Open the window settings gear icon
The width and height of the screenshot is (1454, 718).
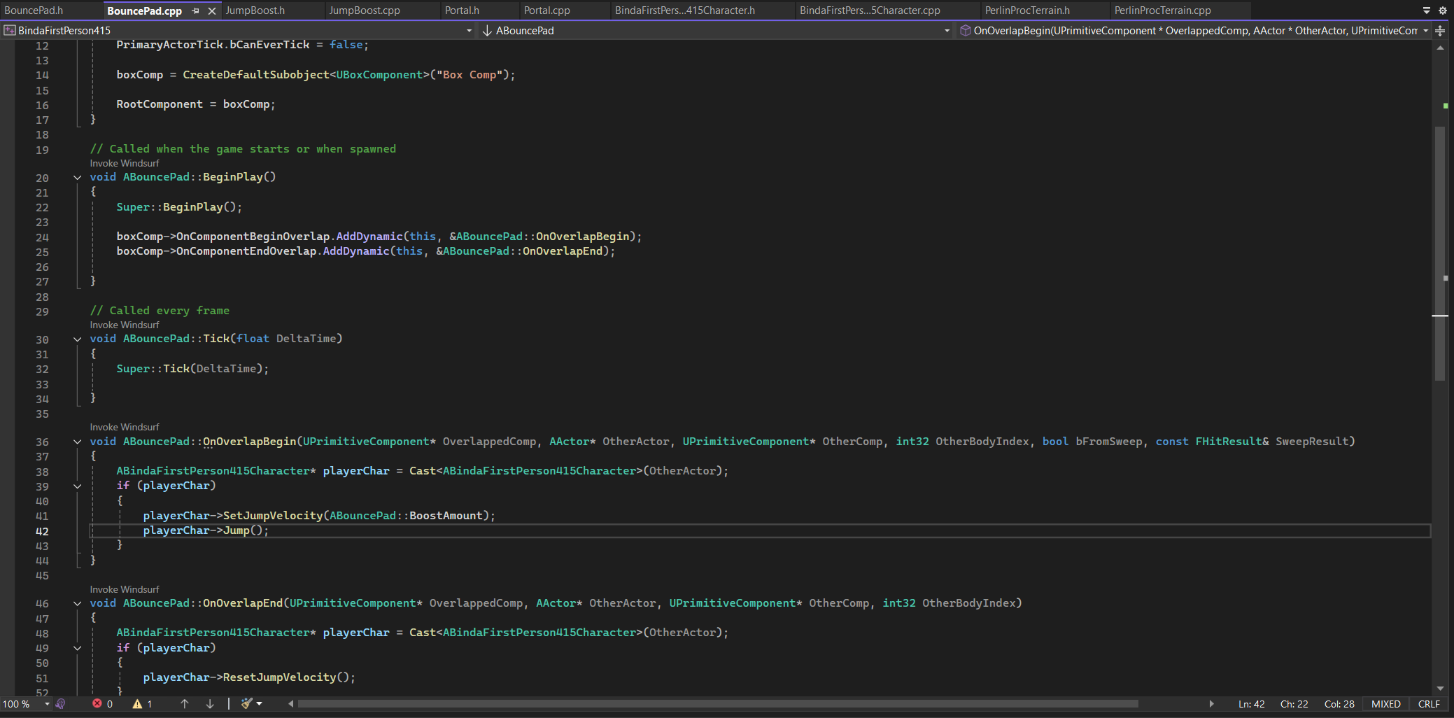click(1443, 10)
